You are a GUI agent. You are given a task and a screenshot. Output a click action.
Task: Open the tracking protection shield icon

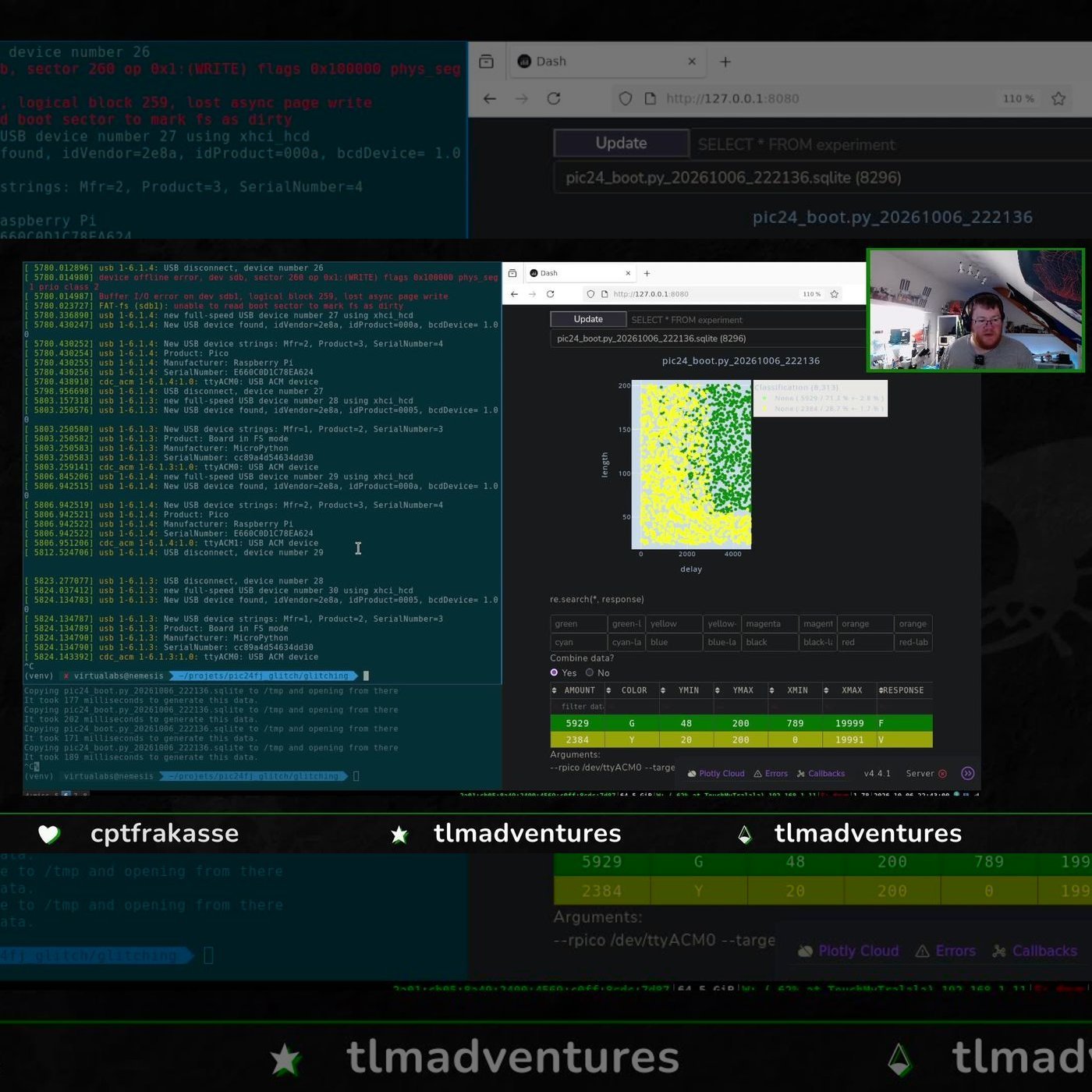[590, 294]
